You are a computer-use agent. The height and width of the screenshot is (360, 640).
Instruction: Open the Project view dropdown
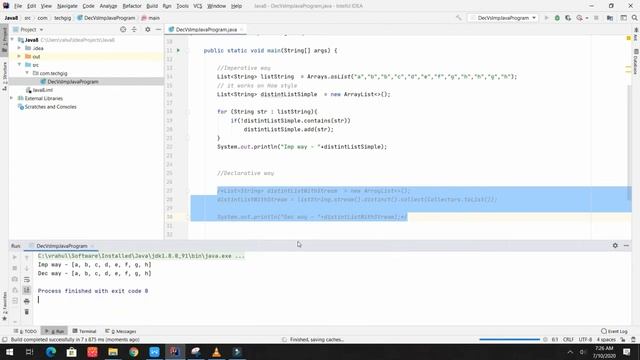31,29
